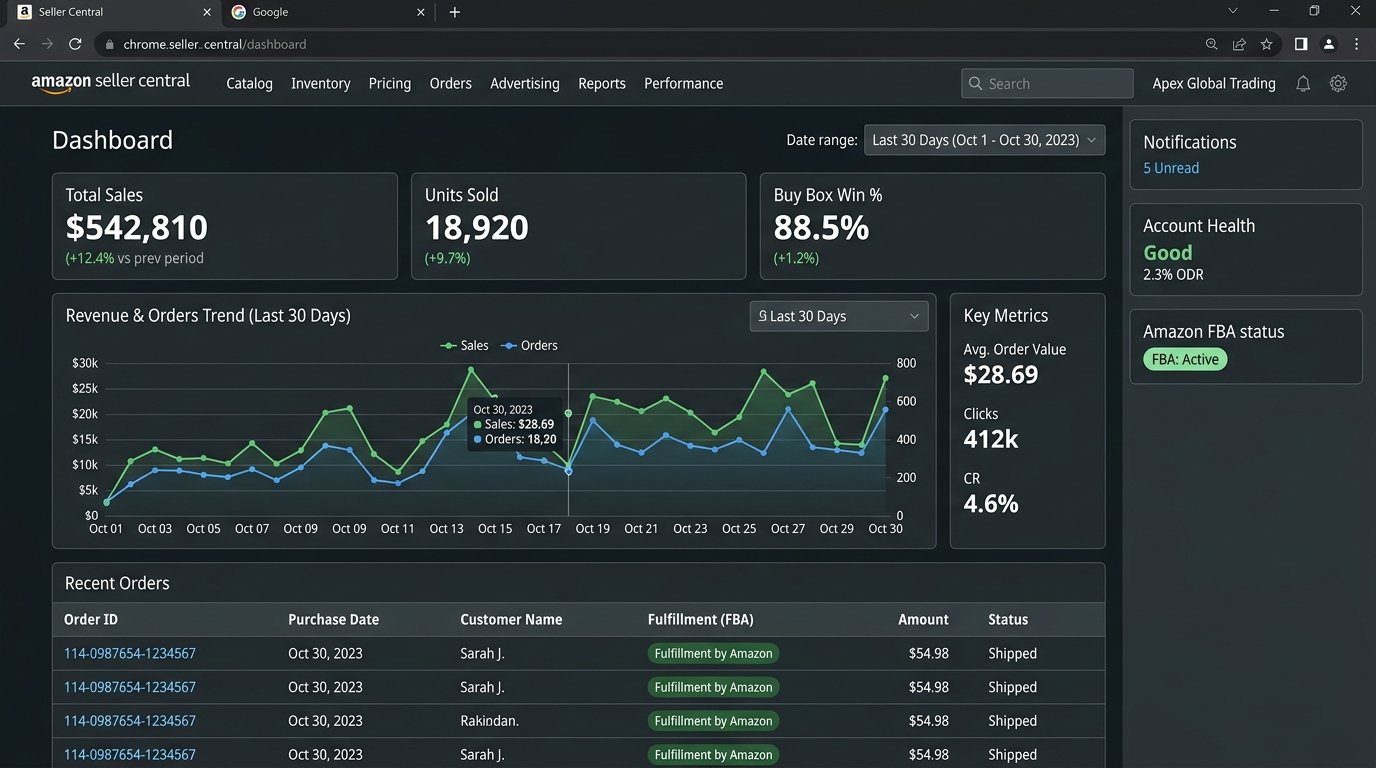The width and height of the screenshot is (1376, 768).
Task: Open the browser side panel icon
Action: point(1301,44)
